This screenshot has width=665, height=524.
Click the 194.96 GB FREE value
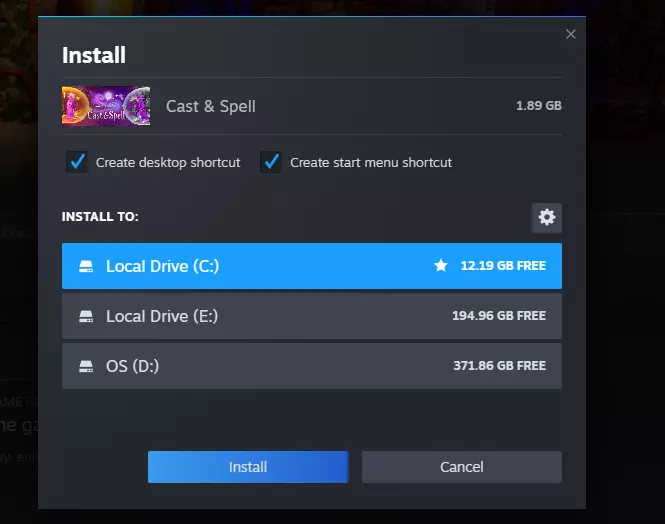[499, 316]
